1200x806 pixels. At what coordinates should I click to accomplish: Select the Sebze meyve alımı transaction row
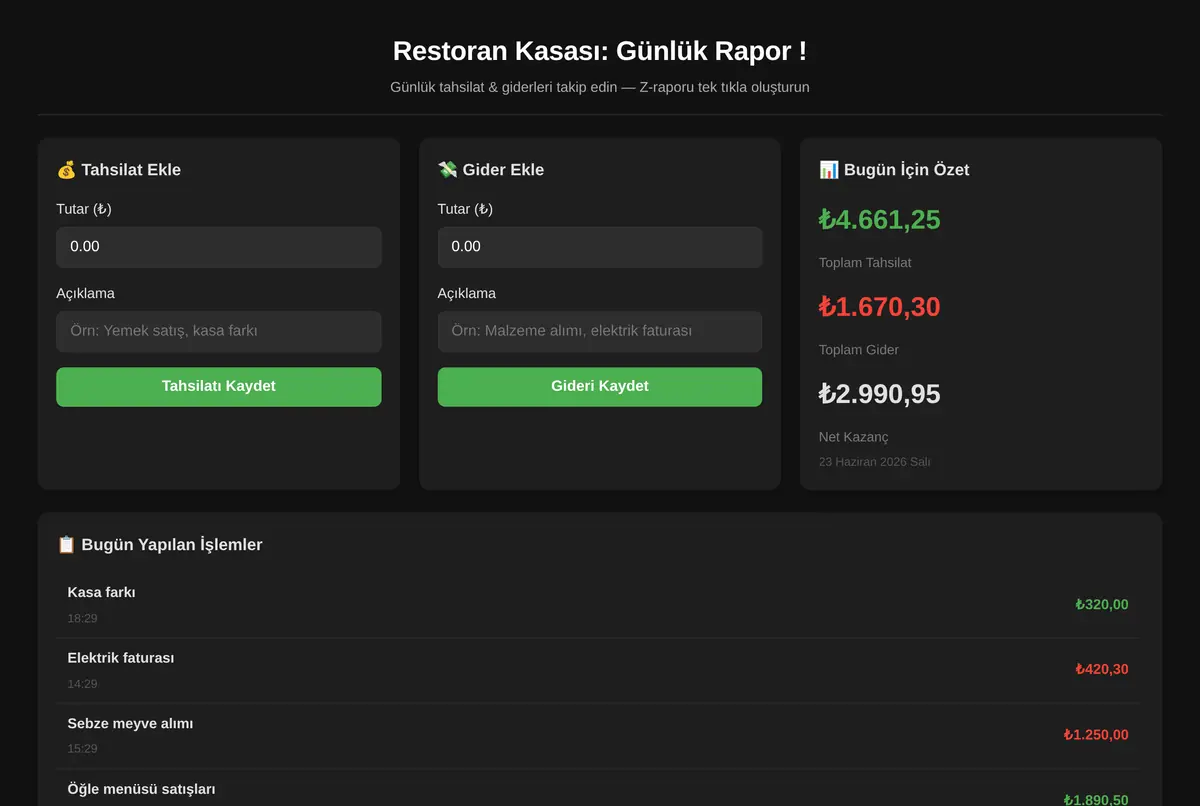tap(598, 736)
